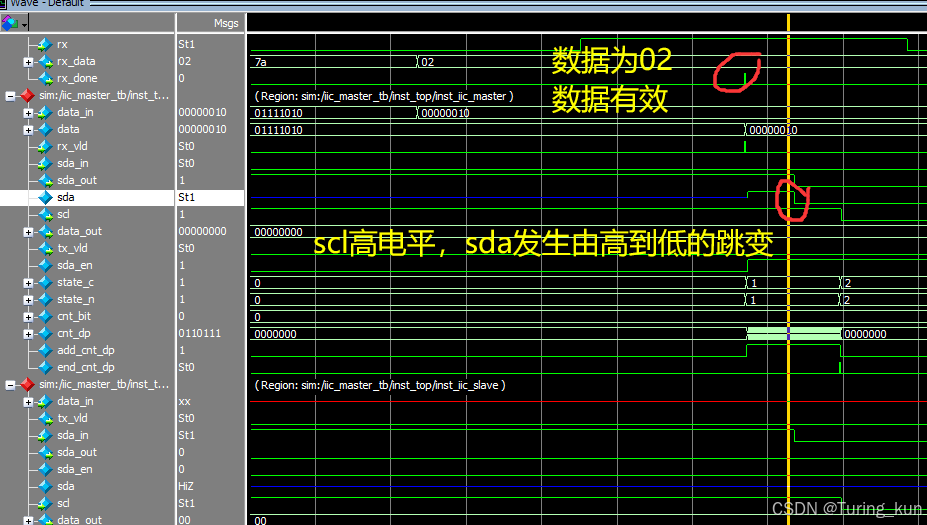Expand the master region data_in bus
Image resolution: width=927 pixels, height=525 pixels.
pos(28,112)
